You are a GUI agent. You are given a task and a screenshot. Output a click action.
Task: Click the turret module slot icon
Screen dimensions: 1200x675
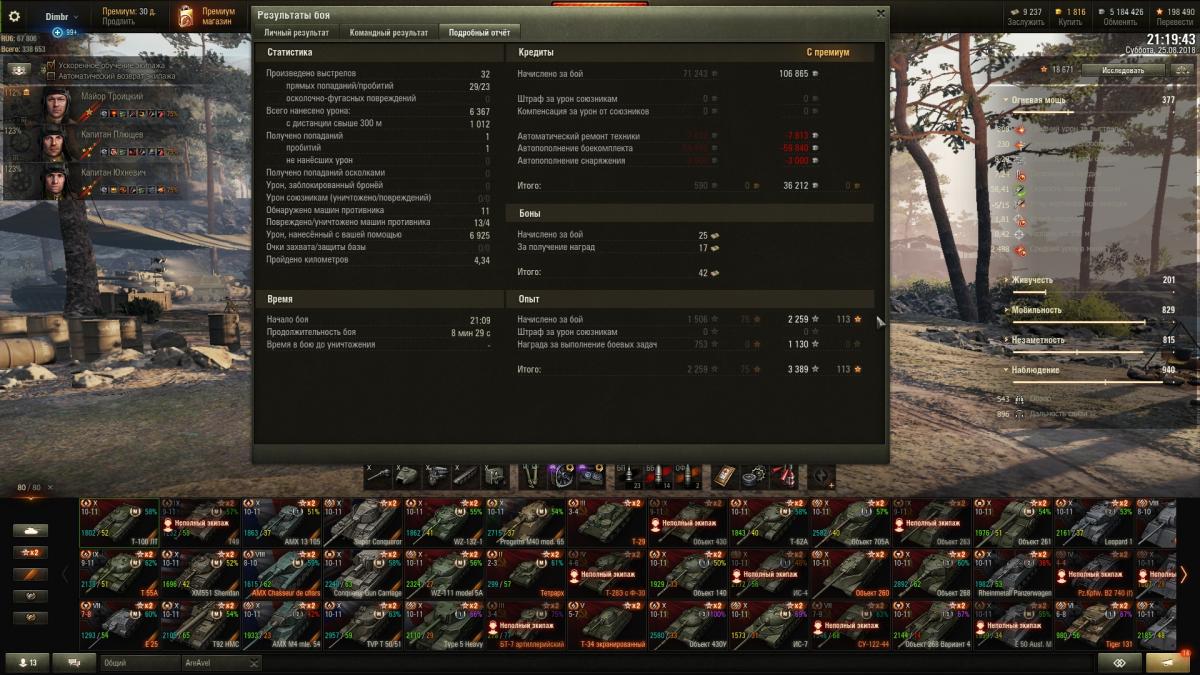click(408, 476)
